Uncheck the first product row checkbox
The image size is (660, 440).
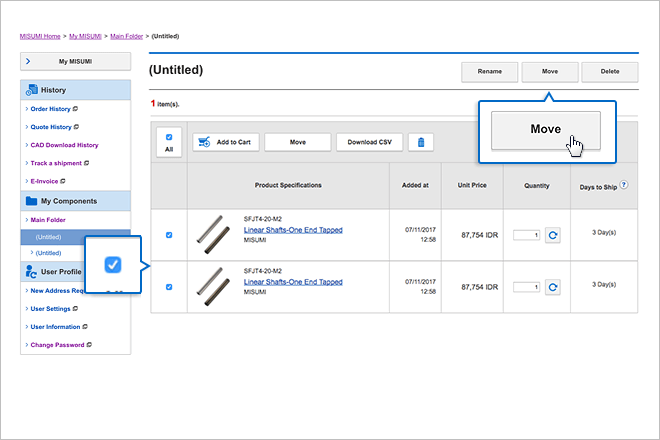pos(168,235)
